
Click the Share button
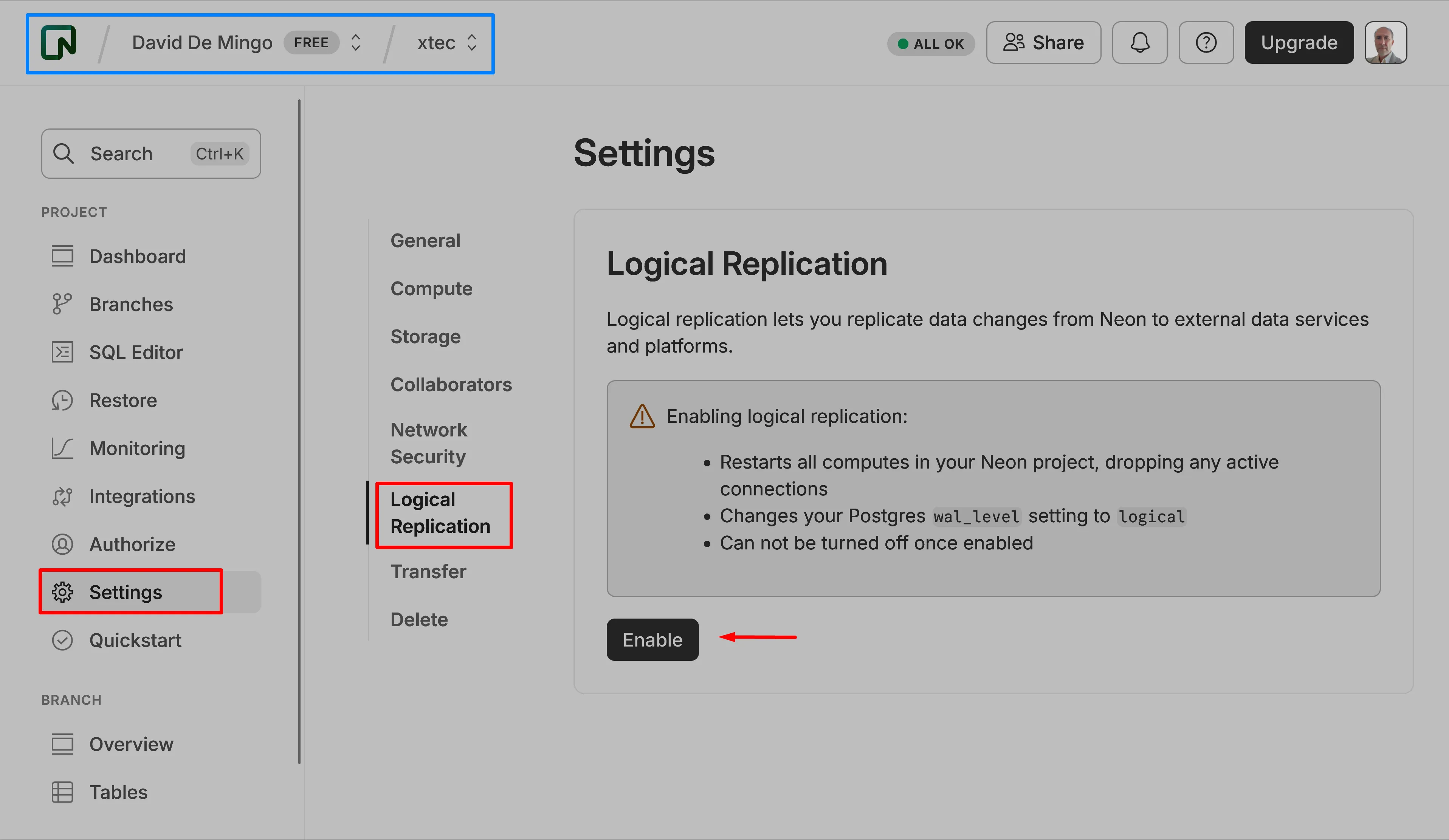(1043, 43)
